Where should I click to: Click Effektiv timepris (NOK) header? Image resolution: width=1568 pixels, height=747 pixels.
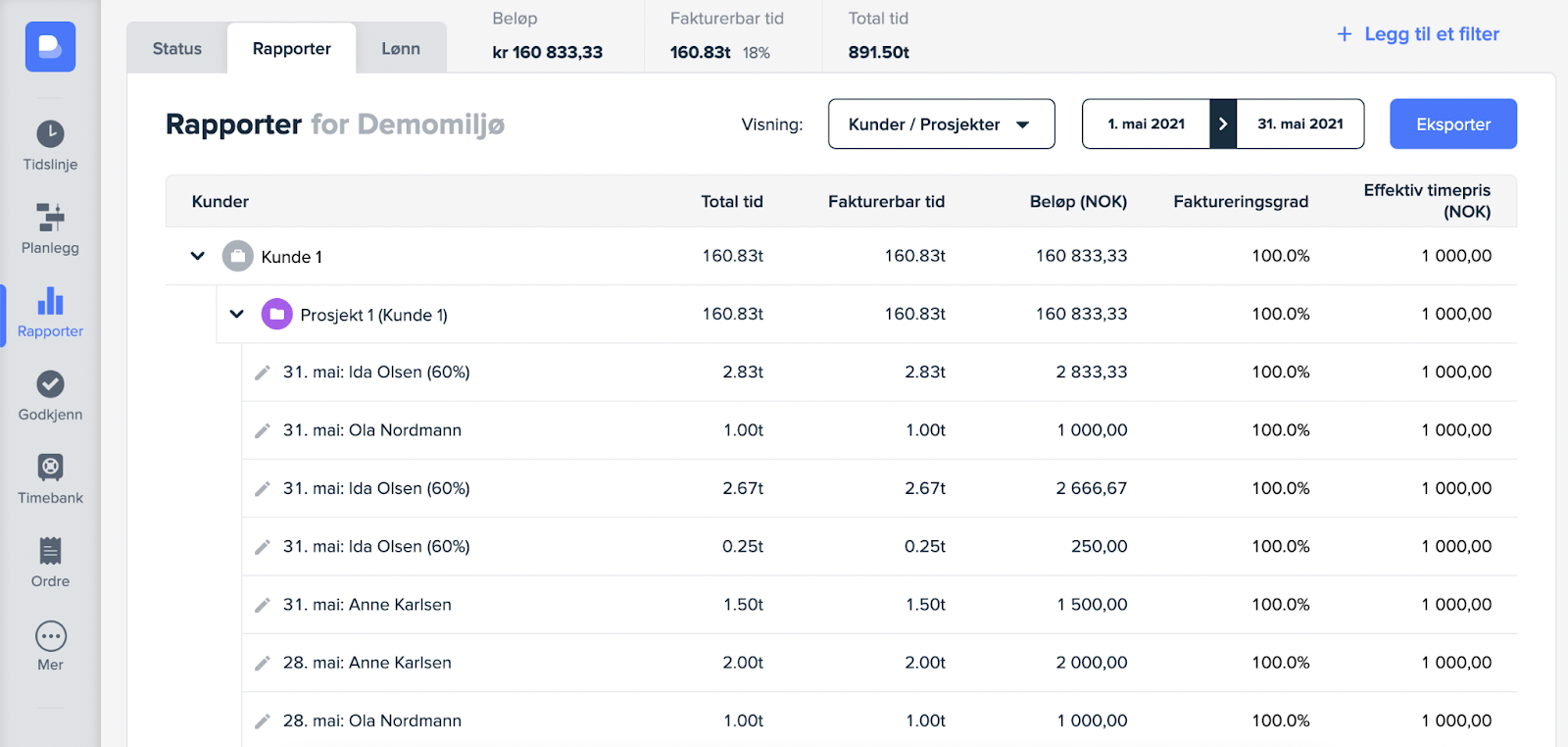click(1427, 201)
